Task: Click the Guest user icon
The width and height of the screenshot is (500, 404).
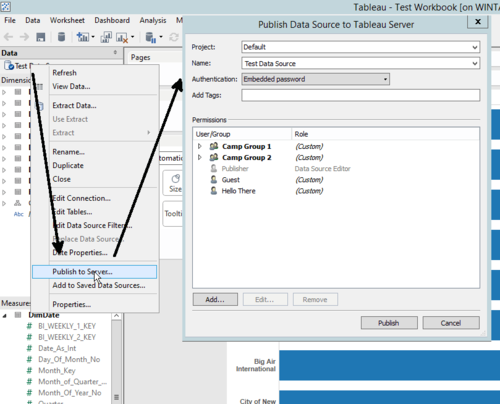Action: click(x=214, y=180)
